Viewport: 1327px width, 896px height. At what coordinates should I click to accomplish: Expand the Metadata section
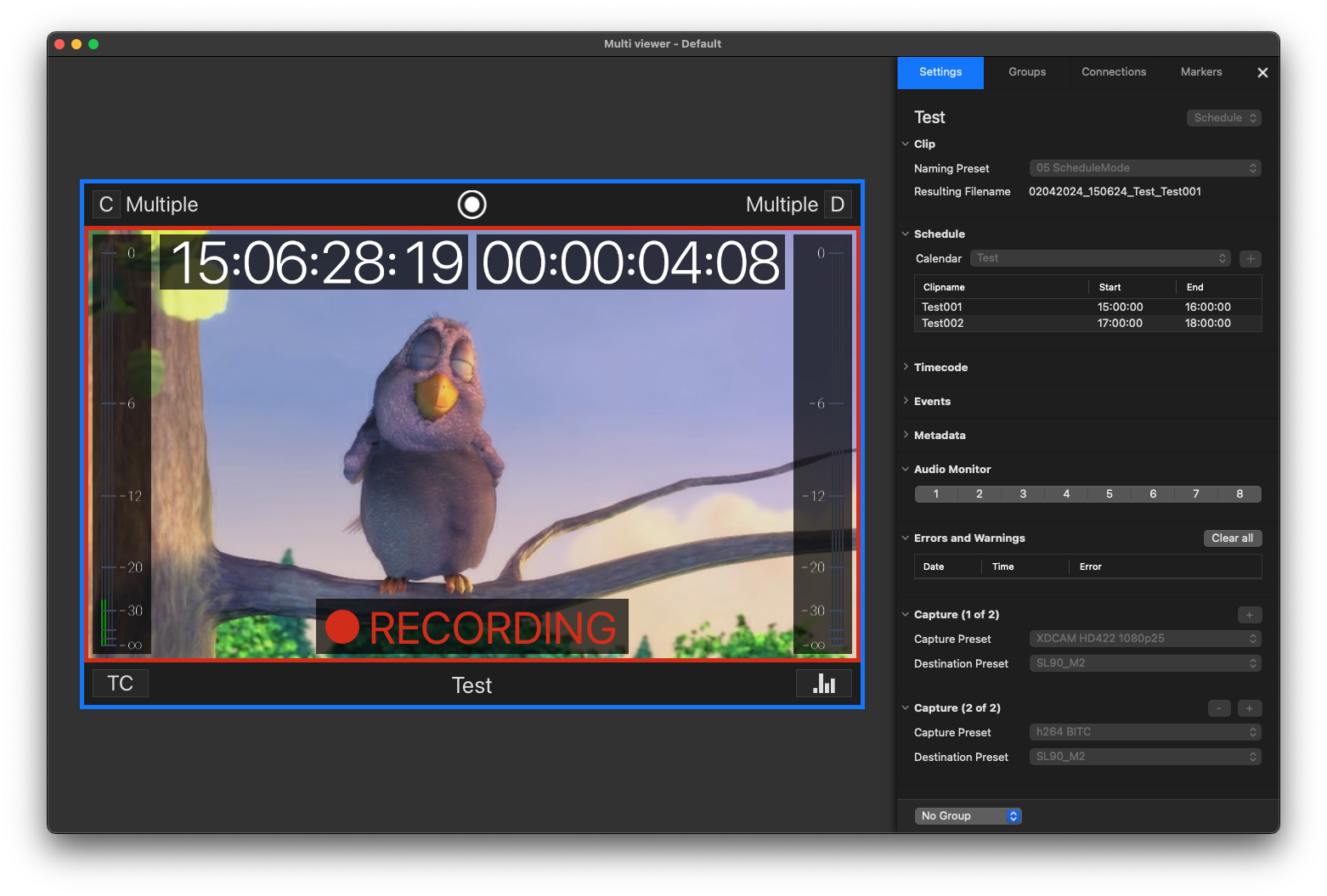pos(906,435)
